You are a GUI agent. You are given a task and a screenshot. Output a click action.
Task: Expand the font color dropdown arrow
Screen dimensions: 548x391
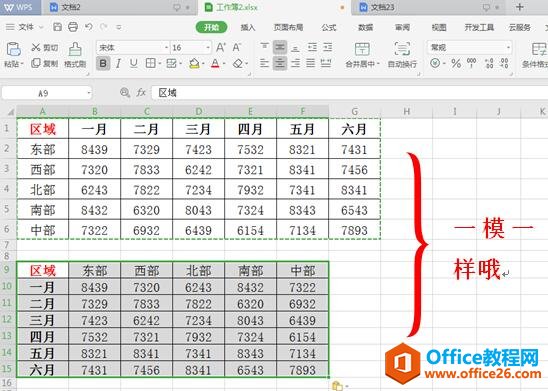[224, 64]
